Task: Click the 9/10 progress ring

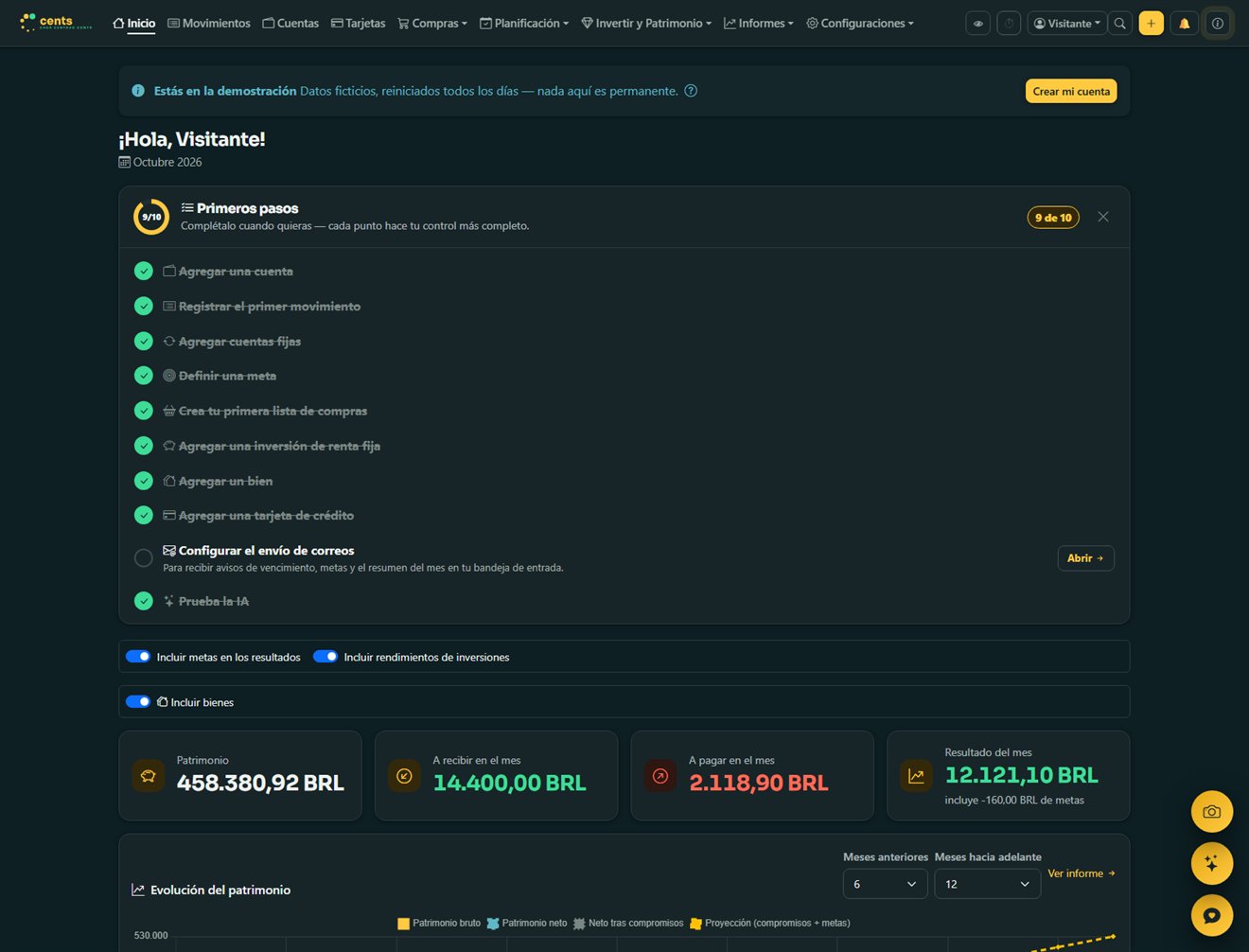Action: (x=151, y=217)
